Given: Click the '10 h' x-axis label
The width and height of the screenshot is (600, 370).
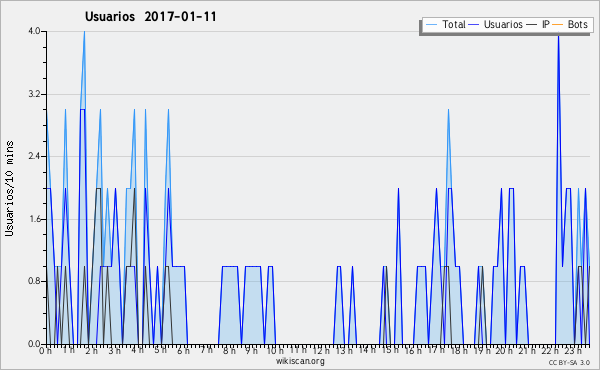Looking at the screenshot, I should [x=275, y=350].
